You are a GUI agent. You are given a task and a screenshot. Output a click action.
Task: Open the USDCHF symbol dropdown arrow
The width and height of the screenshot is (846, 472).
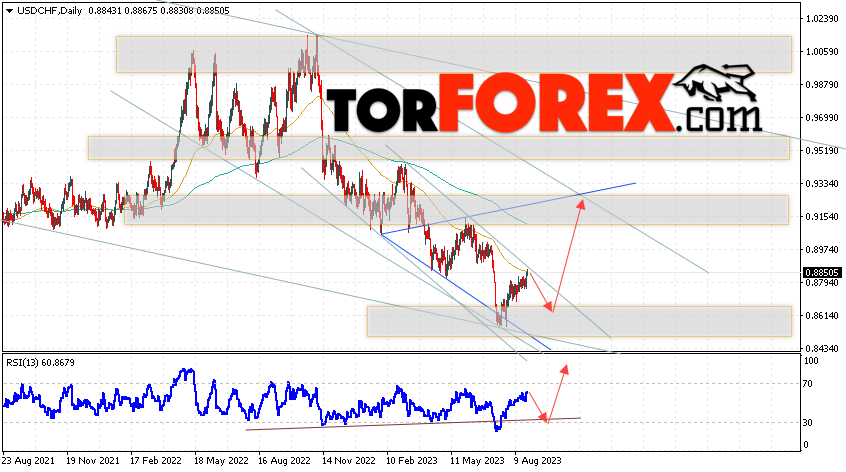pyautogui.click(x=9, y=11)
